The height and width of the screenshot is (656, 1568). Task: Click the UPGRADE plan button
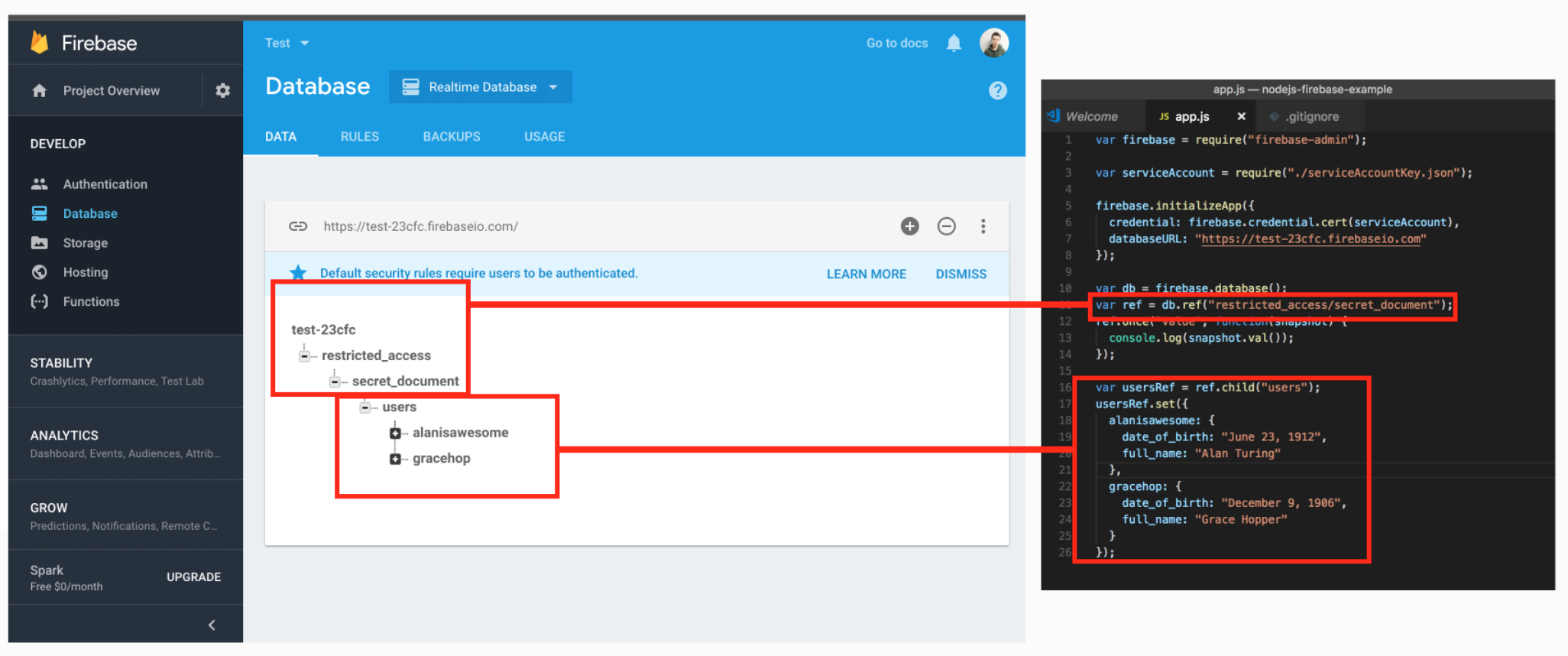tap(194, 577)
